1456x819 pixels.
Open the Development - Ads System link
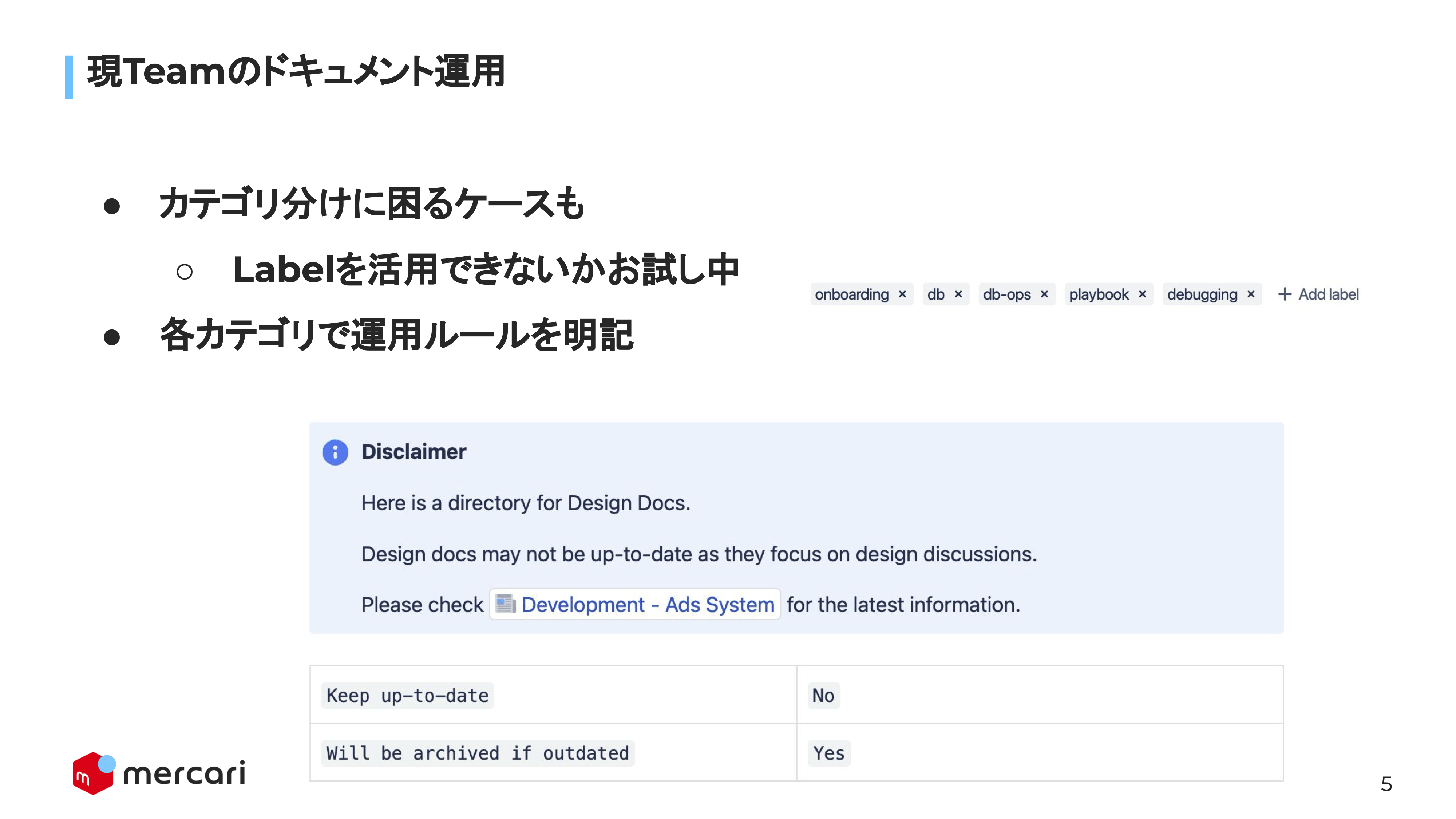pyautogui.click(x=648, y=604)
